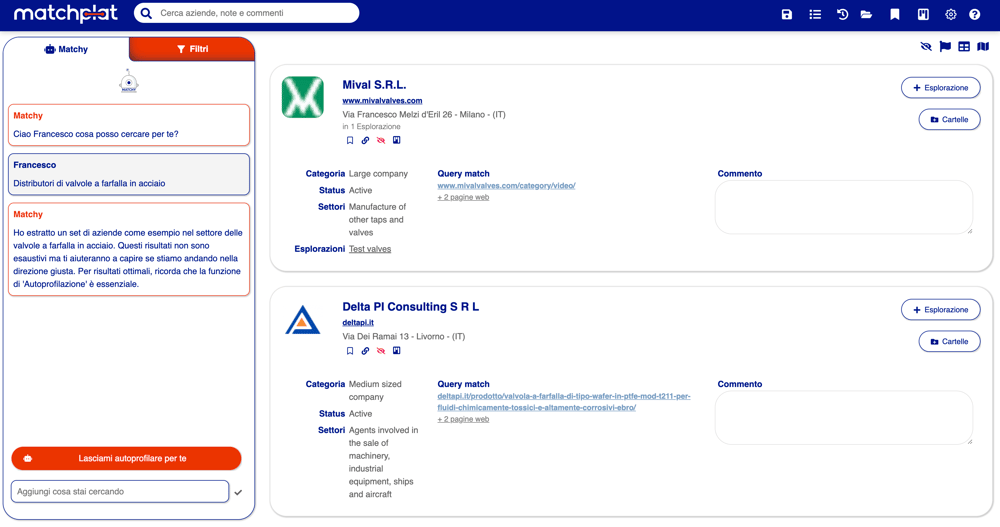
Task: Click the matchplat logo
Action: click(66, 13)
